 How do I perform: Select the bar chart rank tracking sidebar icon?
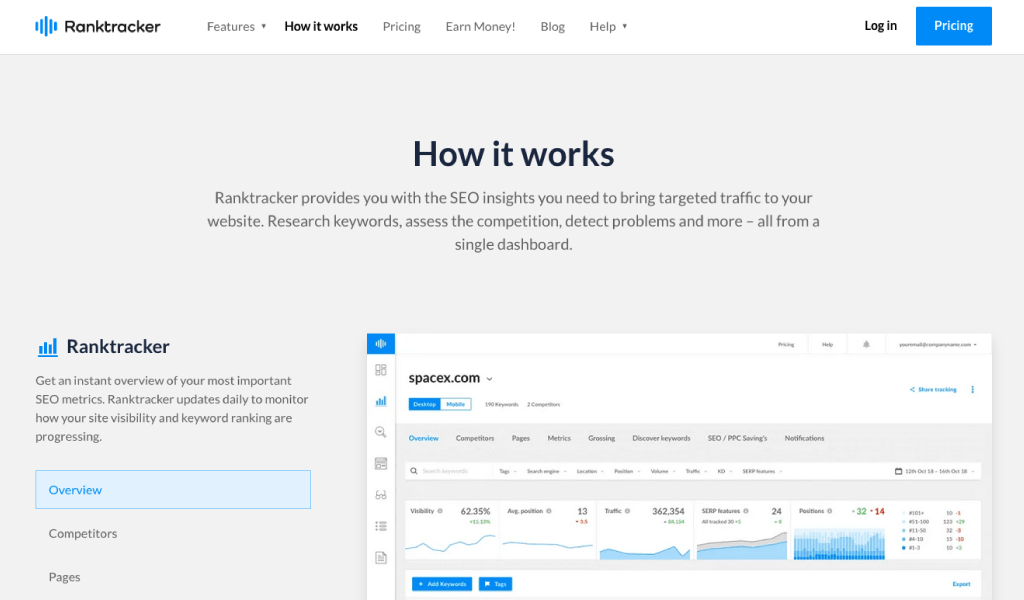pyautogui.click(x=381, y=401)
